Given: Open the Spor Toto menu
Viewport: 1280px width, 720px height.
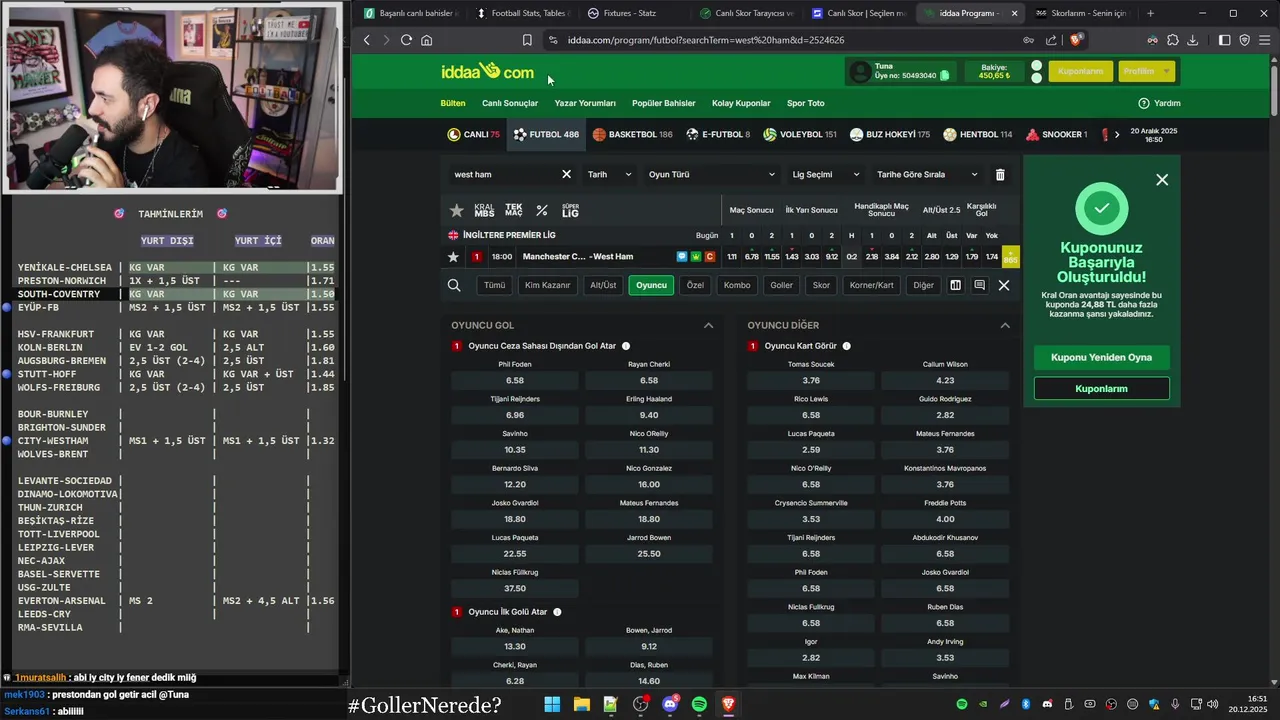Looking at the screenshot, I should 806,103.
